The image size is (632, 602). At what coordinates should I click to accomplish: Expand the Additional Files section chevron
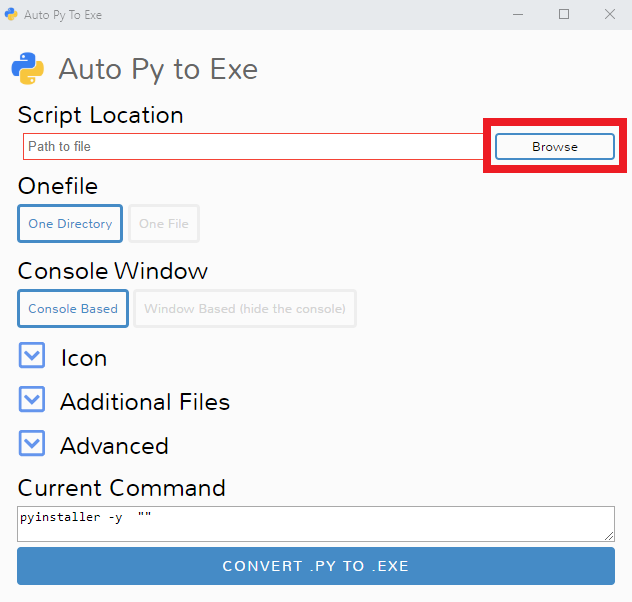(x=32, y=399)
